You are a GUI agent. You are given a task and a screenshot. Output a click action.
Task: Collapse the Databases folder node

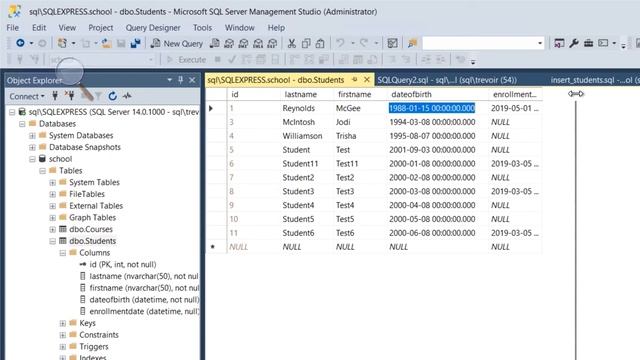tap(22, 124)
